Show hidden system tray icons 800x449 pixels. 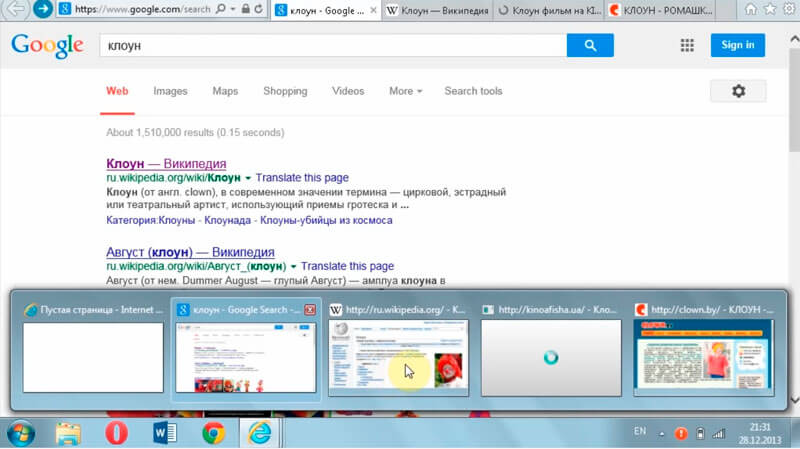(x=660, y=433)
